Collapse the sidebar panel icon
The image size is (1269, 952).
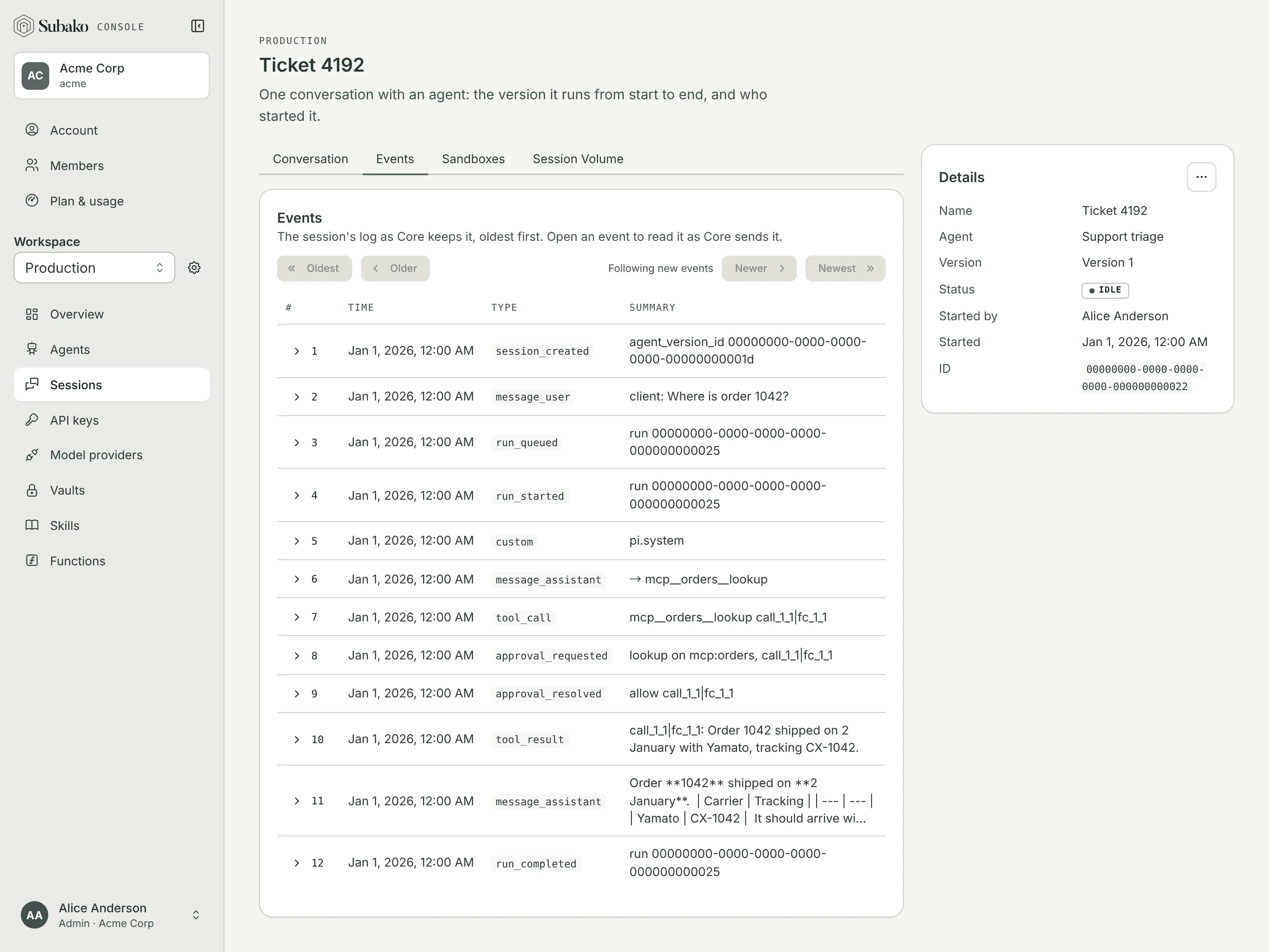(197, 26)
